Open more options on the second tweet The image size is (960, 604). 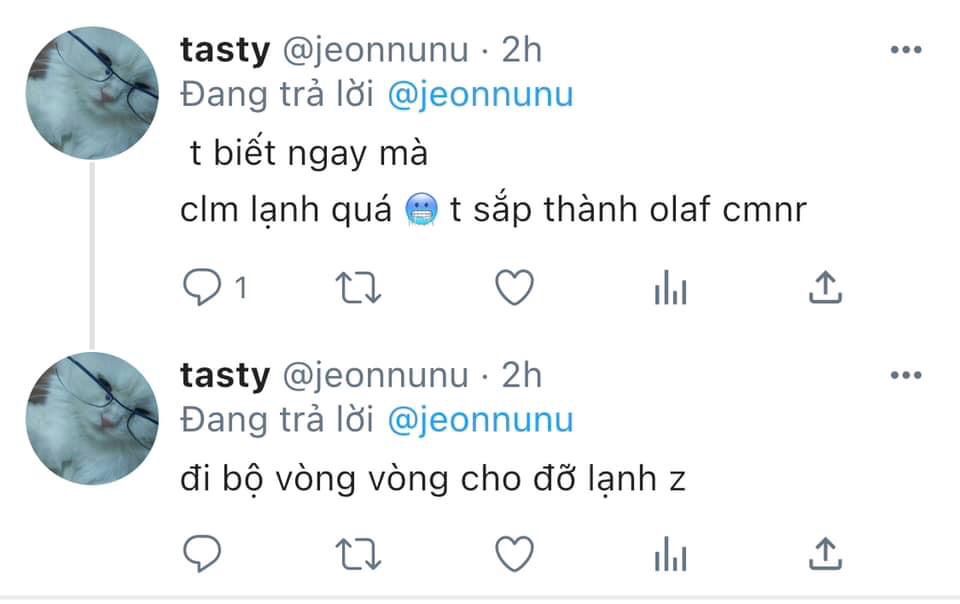[x=906, y=375]
